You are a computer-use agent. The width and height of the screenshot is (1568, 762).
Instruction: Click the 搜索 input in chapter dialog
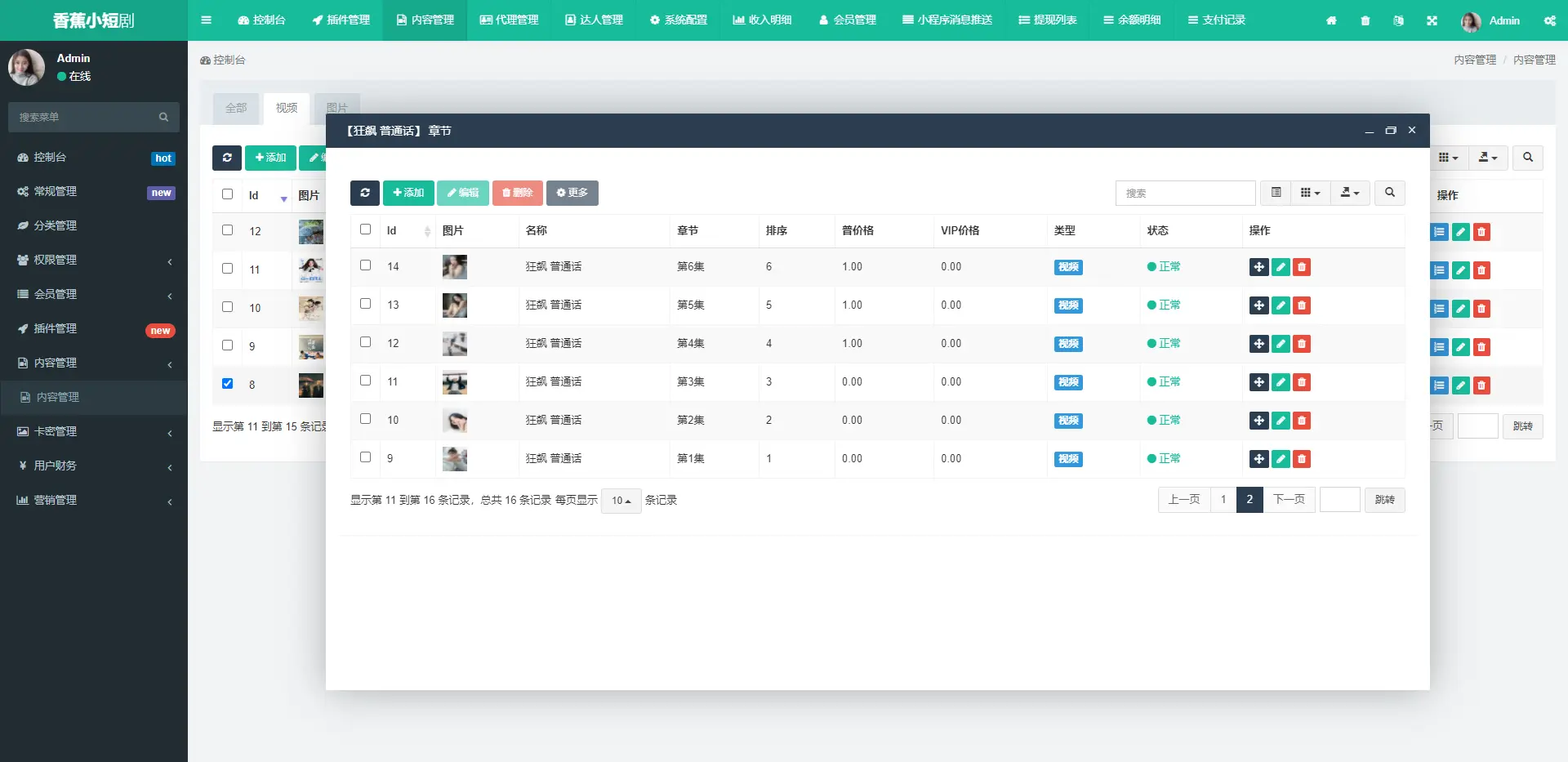pyautogui.click(x=1184, y=193)
